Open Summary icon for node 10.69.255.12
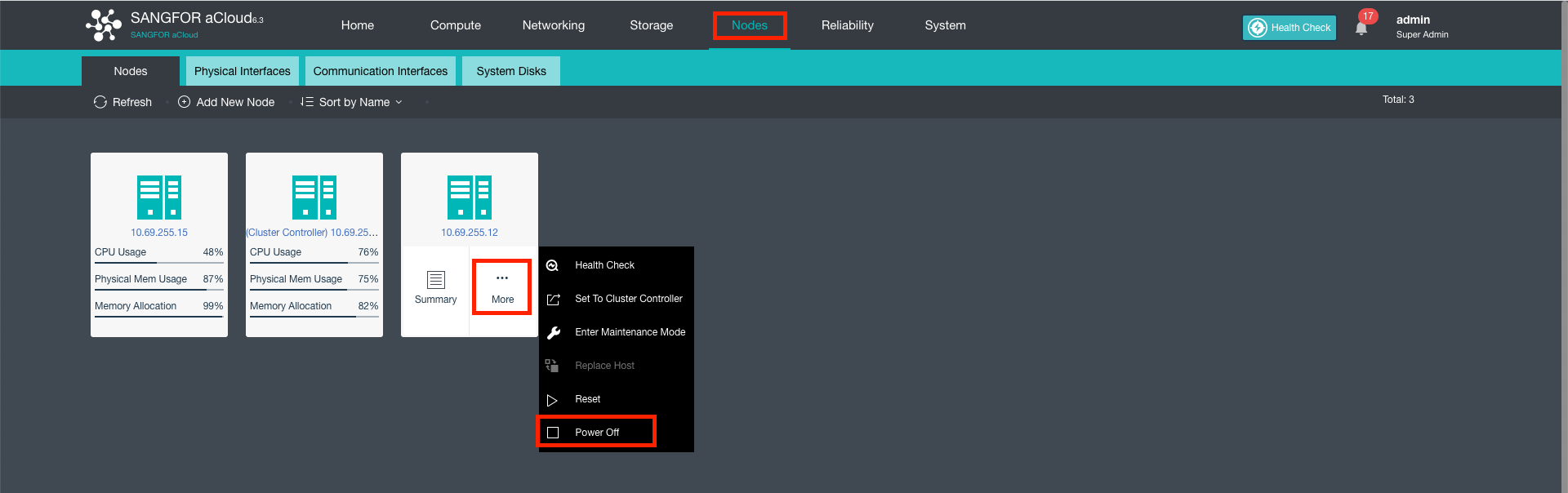Viewport: 1568px width, 493px height. 436,280
